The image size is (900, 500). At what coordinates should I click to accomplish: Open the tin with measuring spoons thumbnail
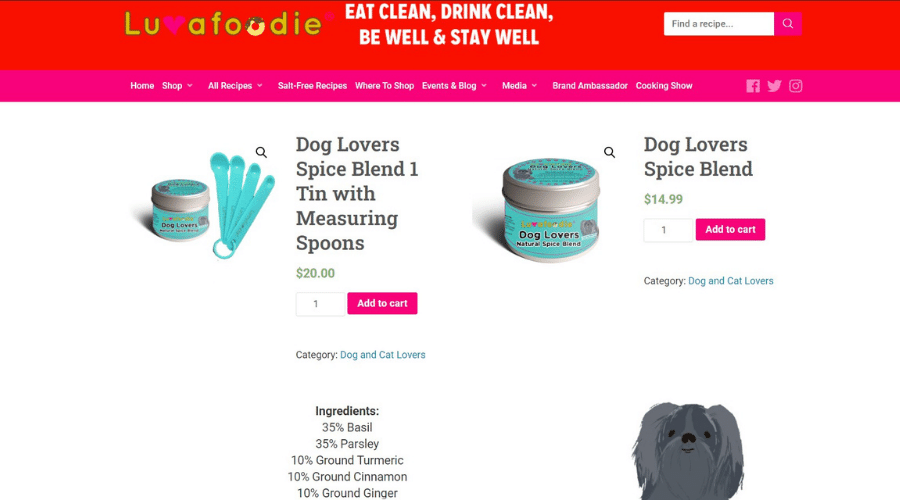(204, 204)
